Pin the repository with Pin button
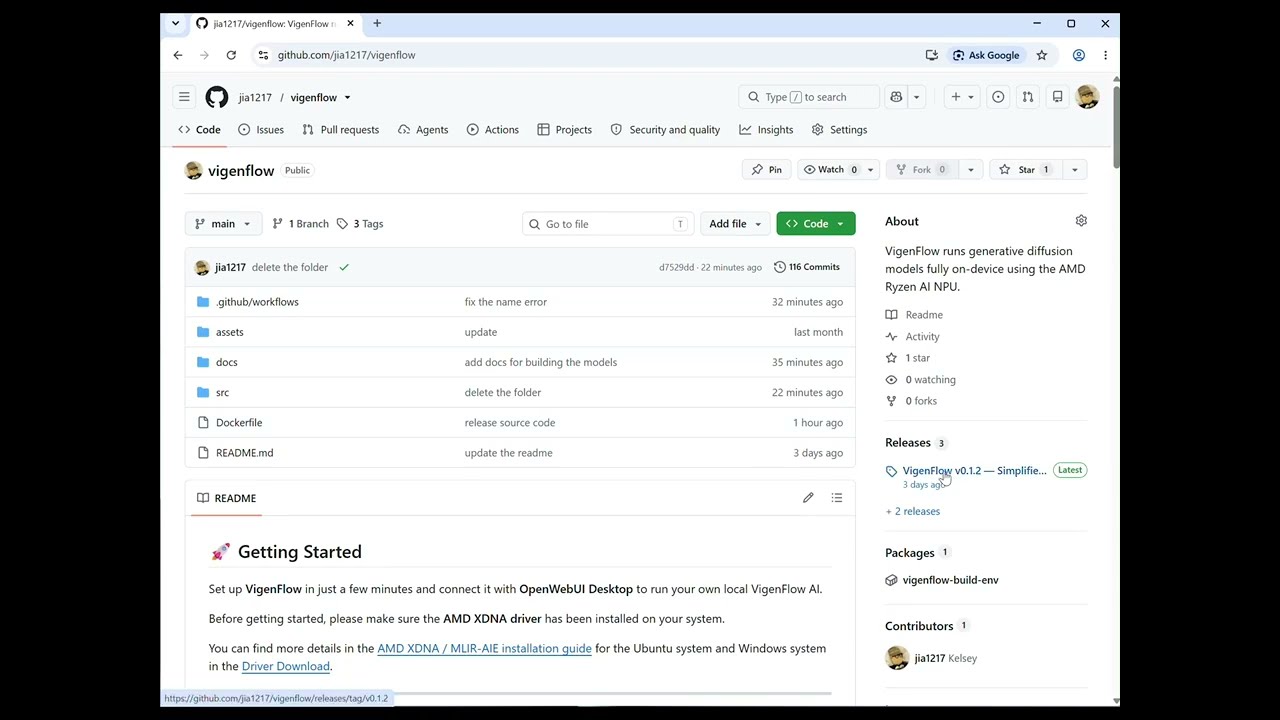The width and height of the screenshot is (1280, 720). coord(767,170)
